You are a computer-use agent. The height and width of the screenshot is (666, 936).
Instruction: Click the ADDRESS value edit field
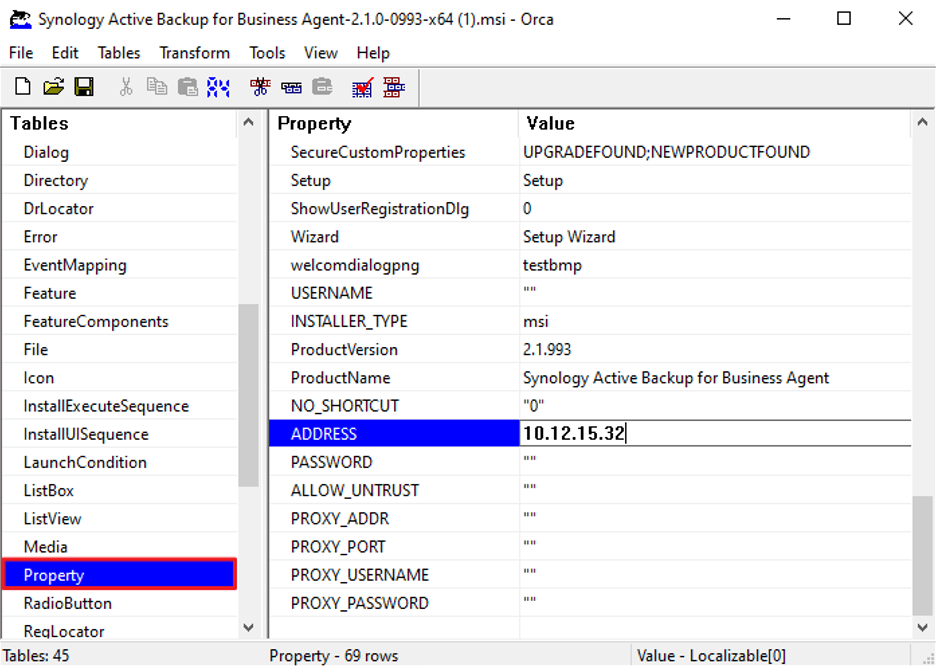[715, 433]
